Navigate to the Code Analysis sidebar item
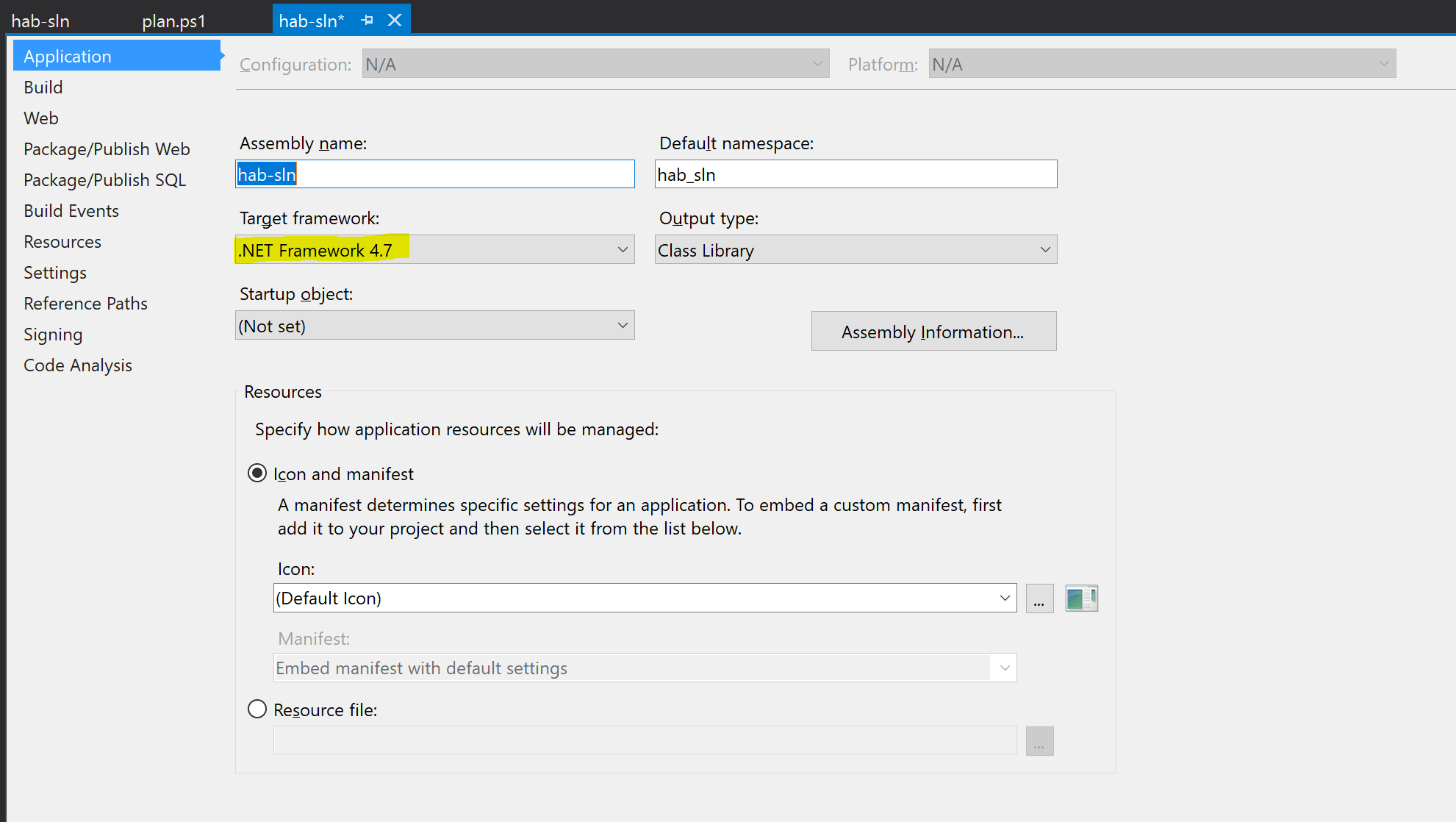The width and height of the screenshot is (1456, 822). point(78,365)
